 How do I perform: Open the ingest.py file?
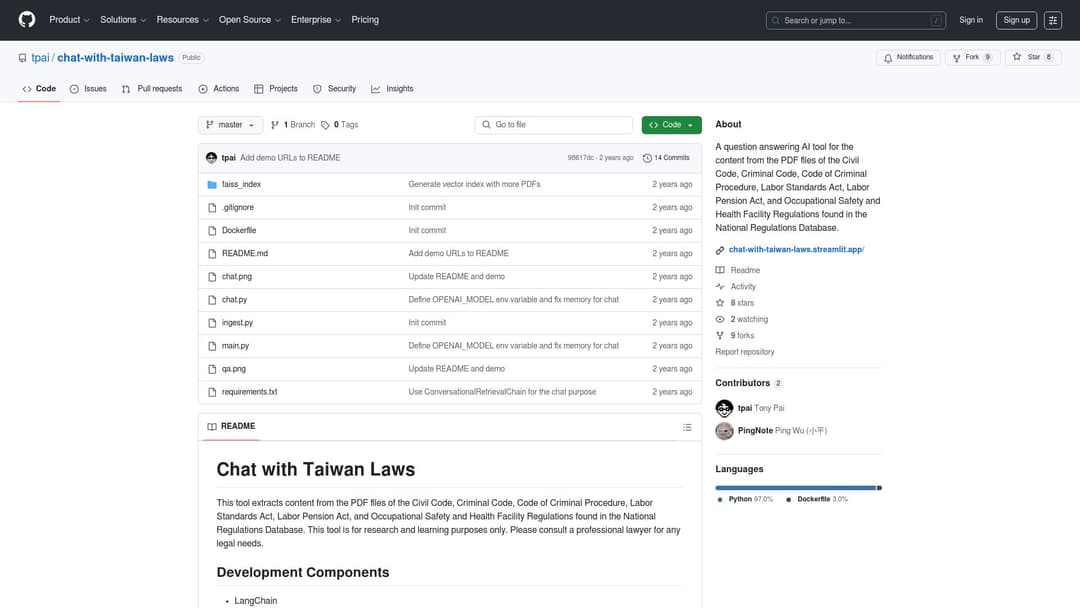237,323
